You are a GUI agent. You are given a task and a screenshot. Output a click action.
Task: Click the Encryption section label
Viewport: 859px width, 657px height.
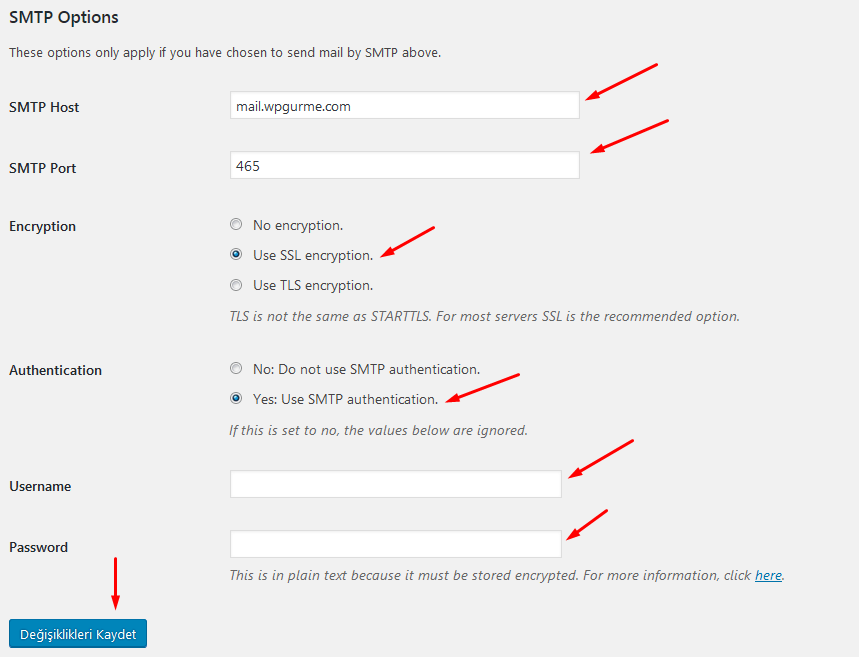[x=42, y=226]
